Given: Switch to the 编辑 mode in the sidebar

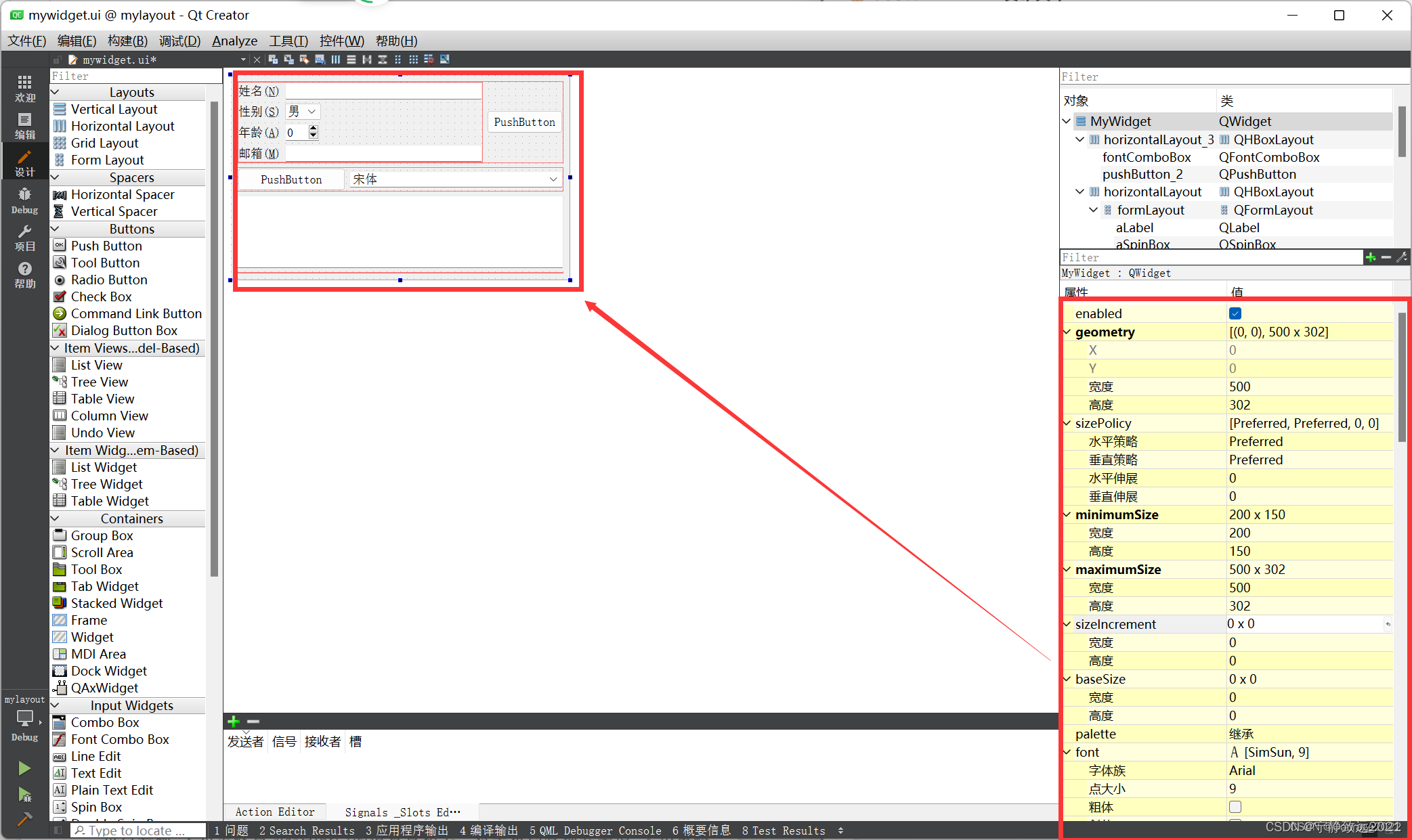Looking at the screenshot, I should click(x=24, y=126).
